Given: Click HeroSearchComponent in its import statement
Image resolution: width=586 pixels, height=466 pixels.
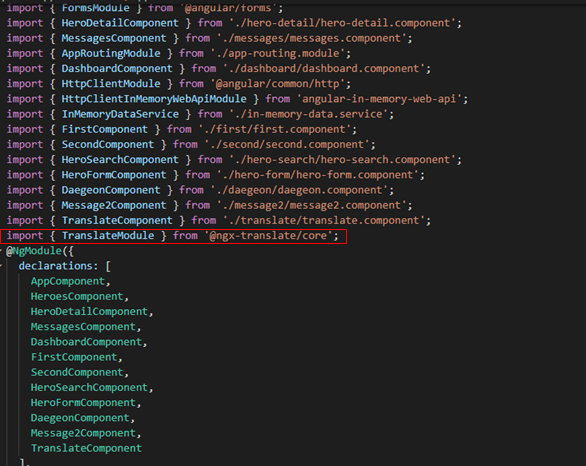Looking at the screenshot, I should pyautogui.click(x=120, y=160).
